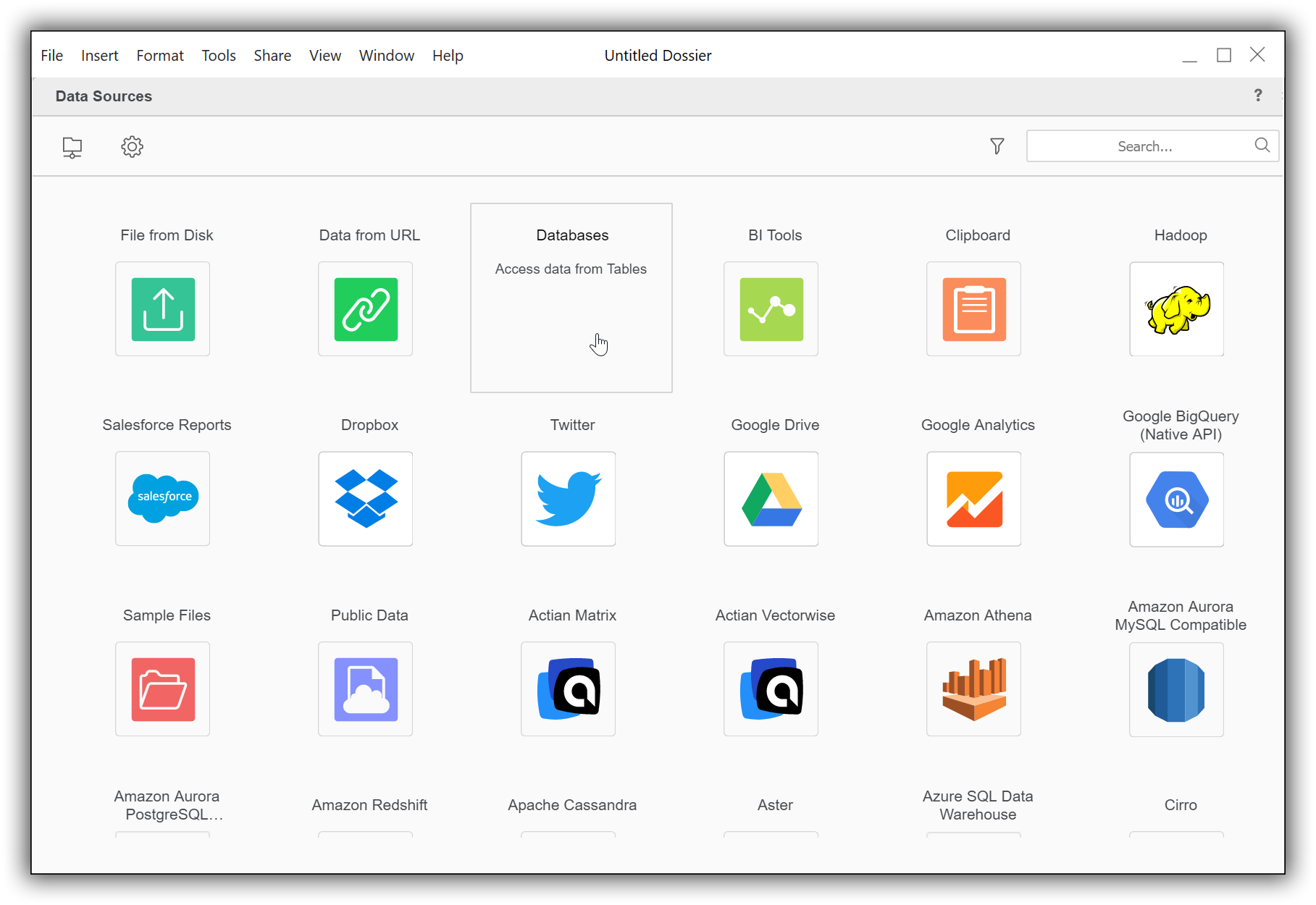Open the Twitter data source

pos(568,499)
